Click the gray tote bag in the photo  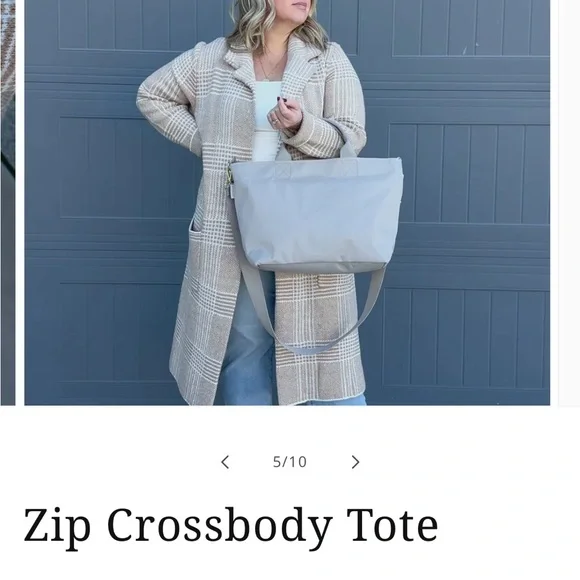click(316, 215)
